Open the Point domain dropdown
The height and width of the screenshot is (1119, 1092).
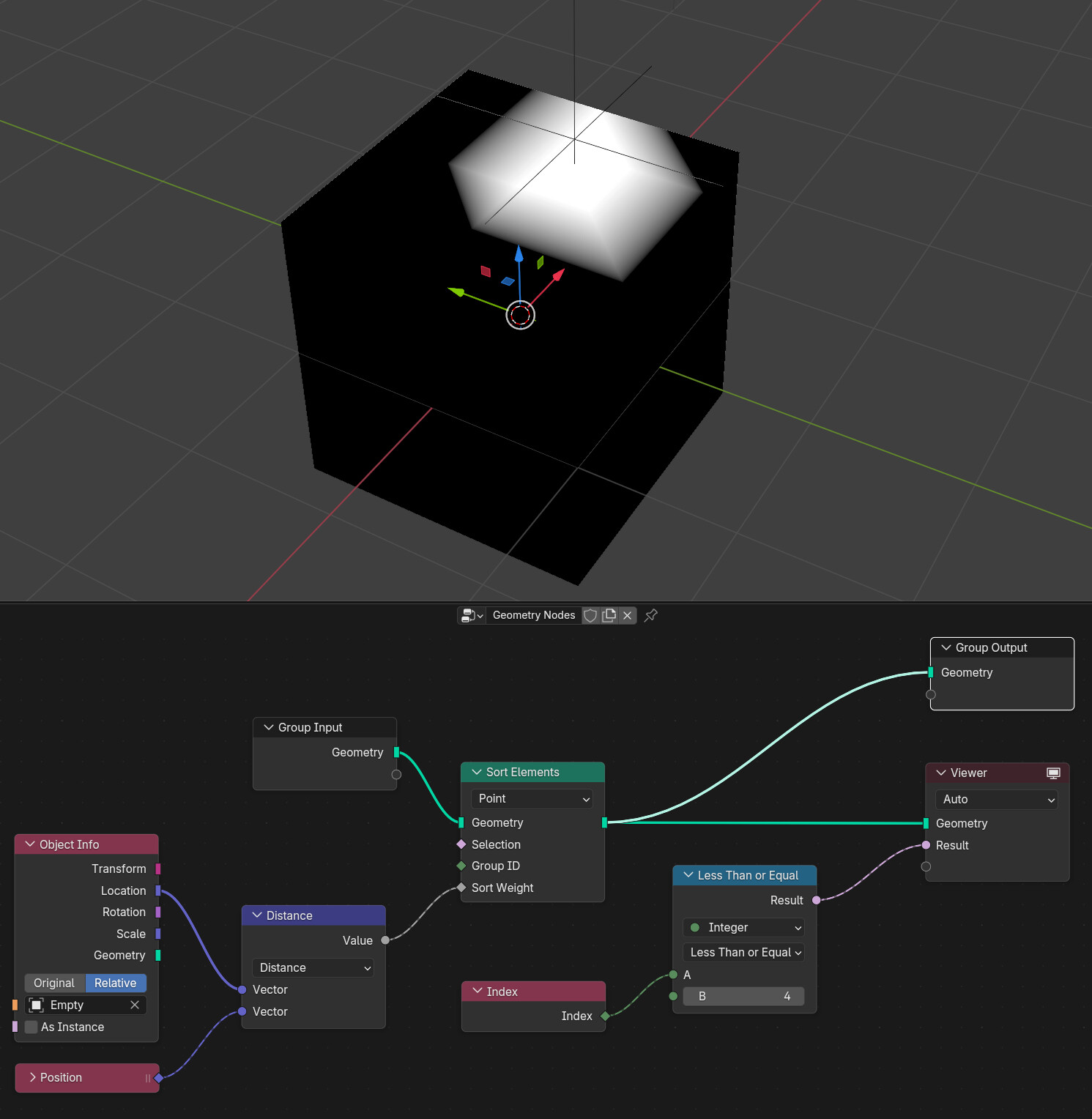(532, 798)
